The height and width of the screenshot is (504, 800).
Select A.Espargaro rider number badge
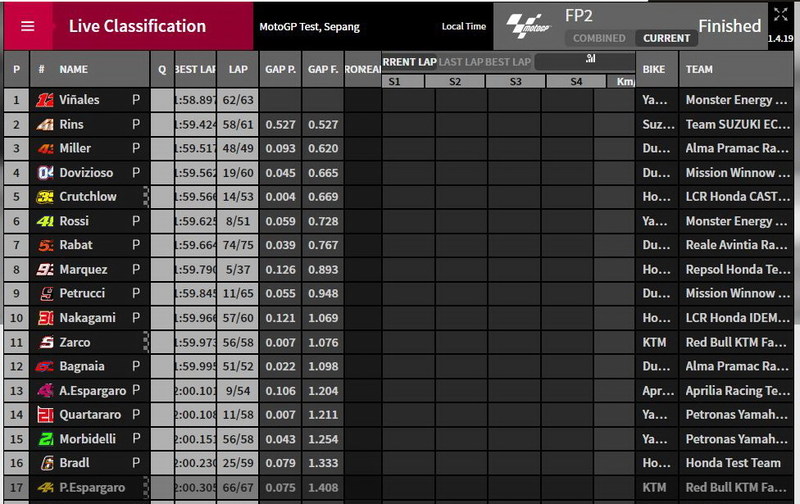[45, 391]
